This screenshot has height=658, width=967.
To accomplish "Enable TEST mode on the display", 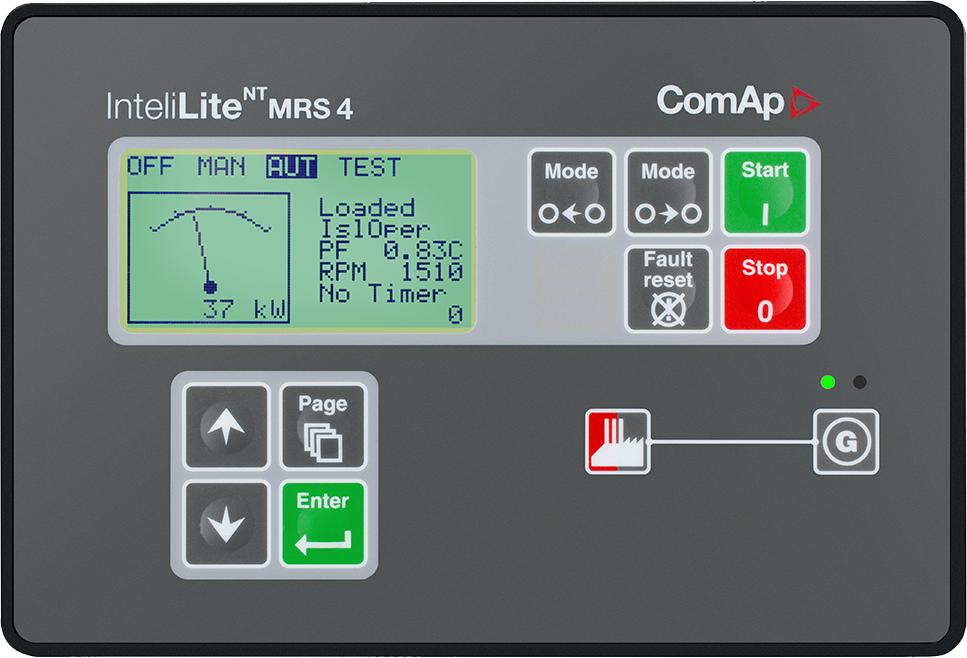I will pyautogui.click(x=370, y=167).
